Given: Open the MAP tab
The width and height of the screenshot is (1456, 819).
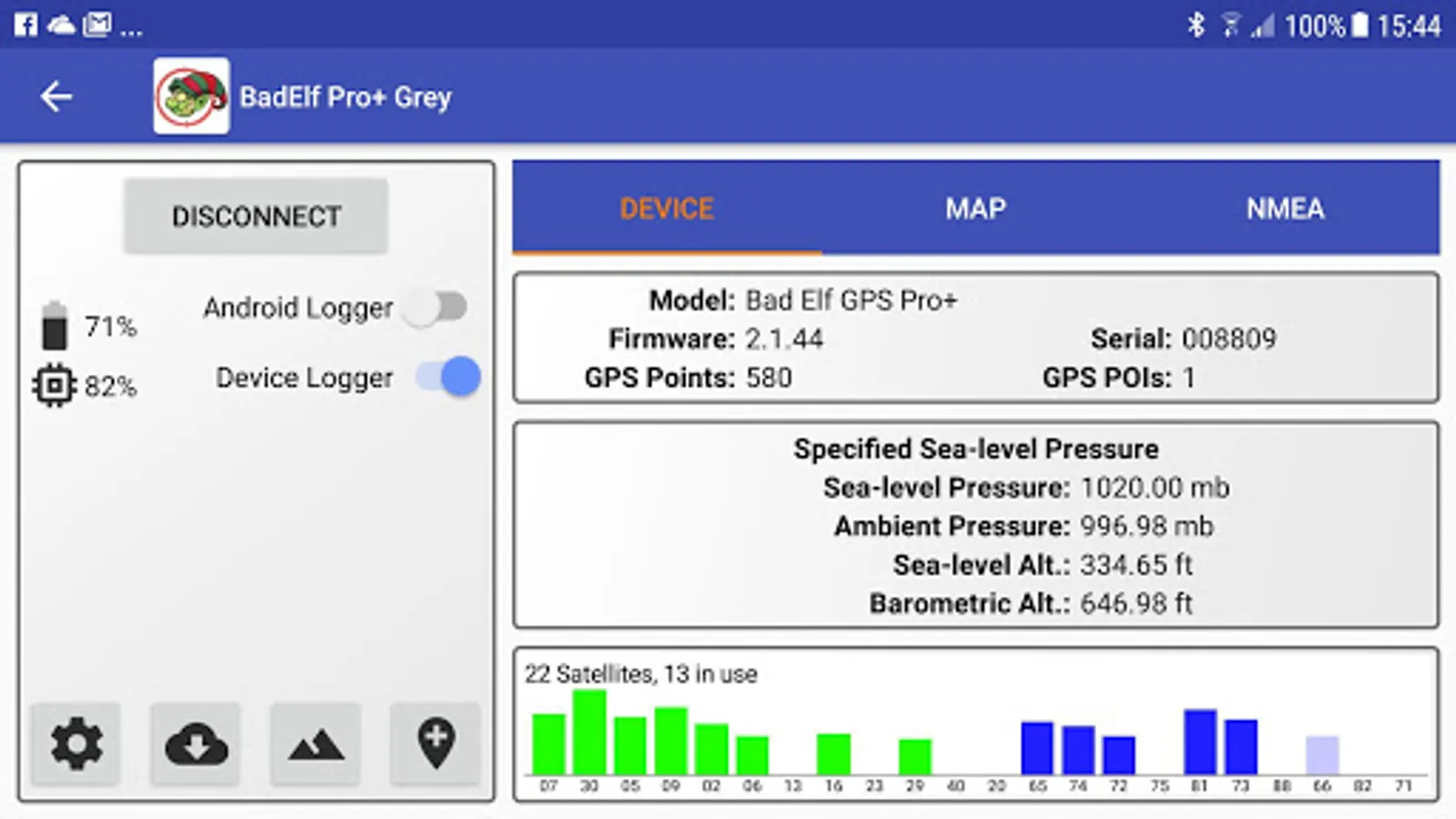Looking at the screenshot, I should pyautogui.click(x=976, y=208).
